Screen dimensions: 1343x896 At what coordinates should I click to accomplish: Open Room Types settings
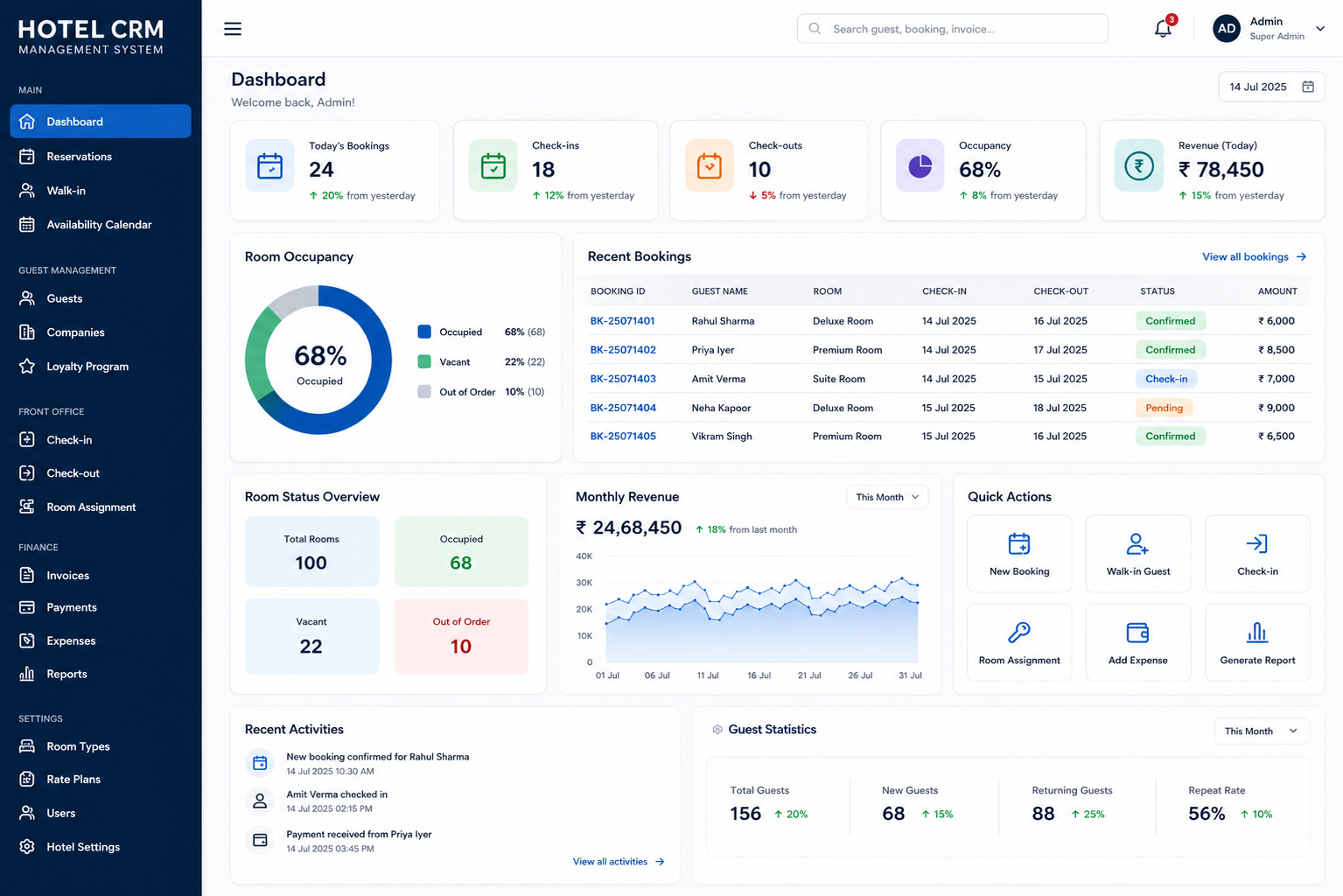(101, 746)
